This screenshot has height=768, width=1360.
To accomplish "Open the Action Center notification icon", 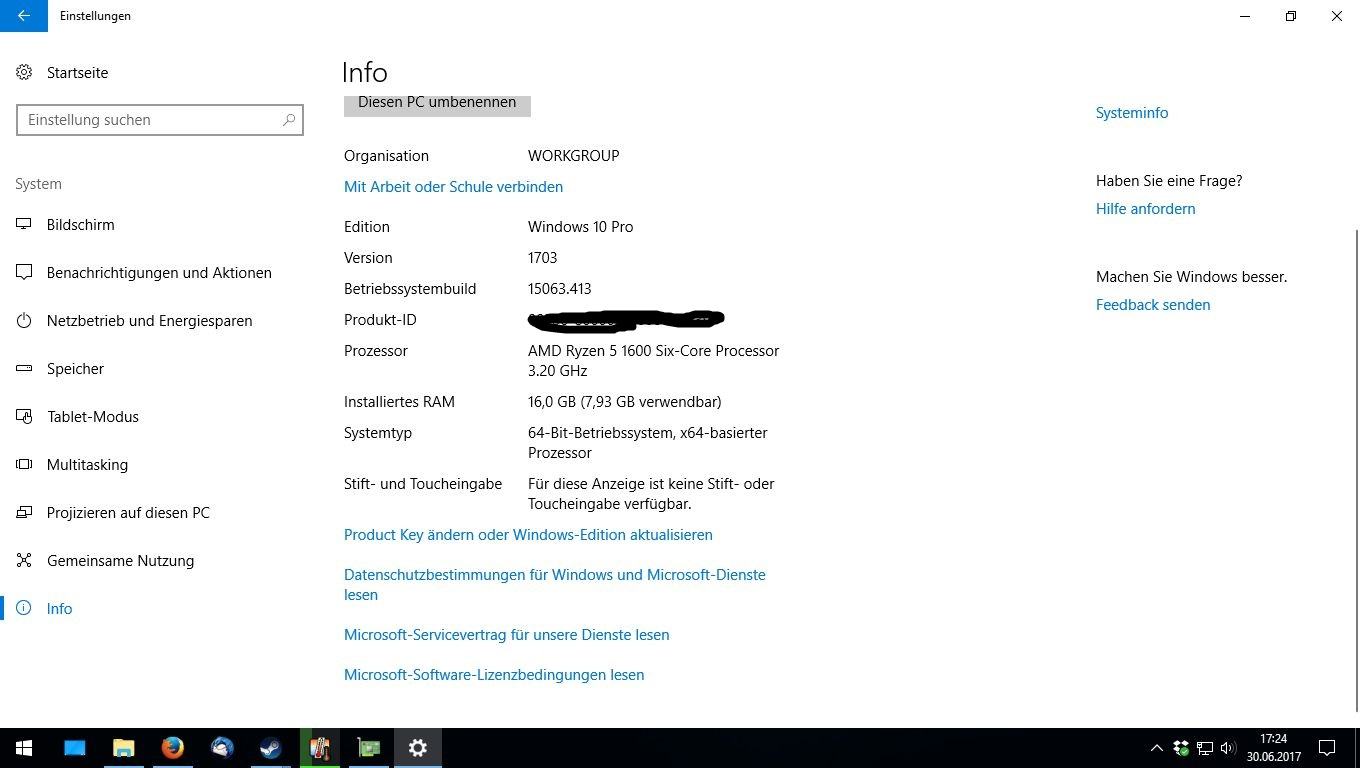I will coord(1327,748).
